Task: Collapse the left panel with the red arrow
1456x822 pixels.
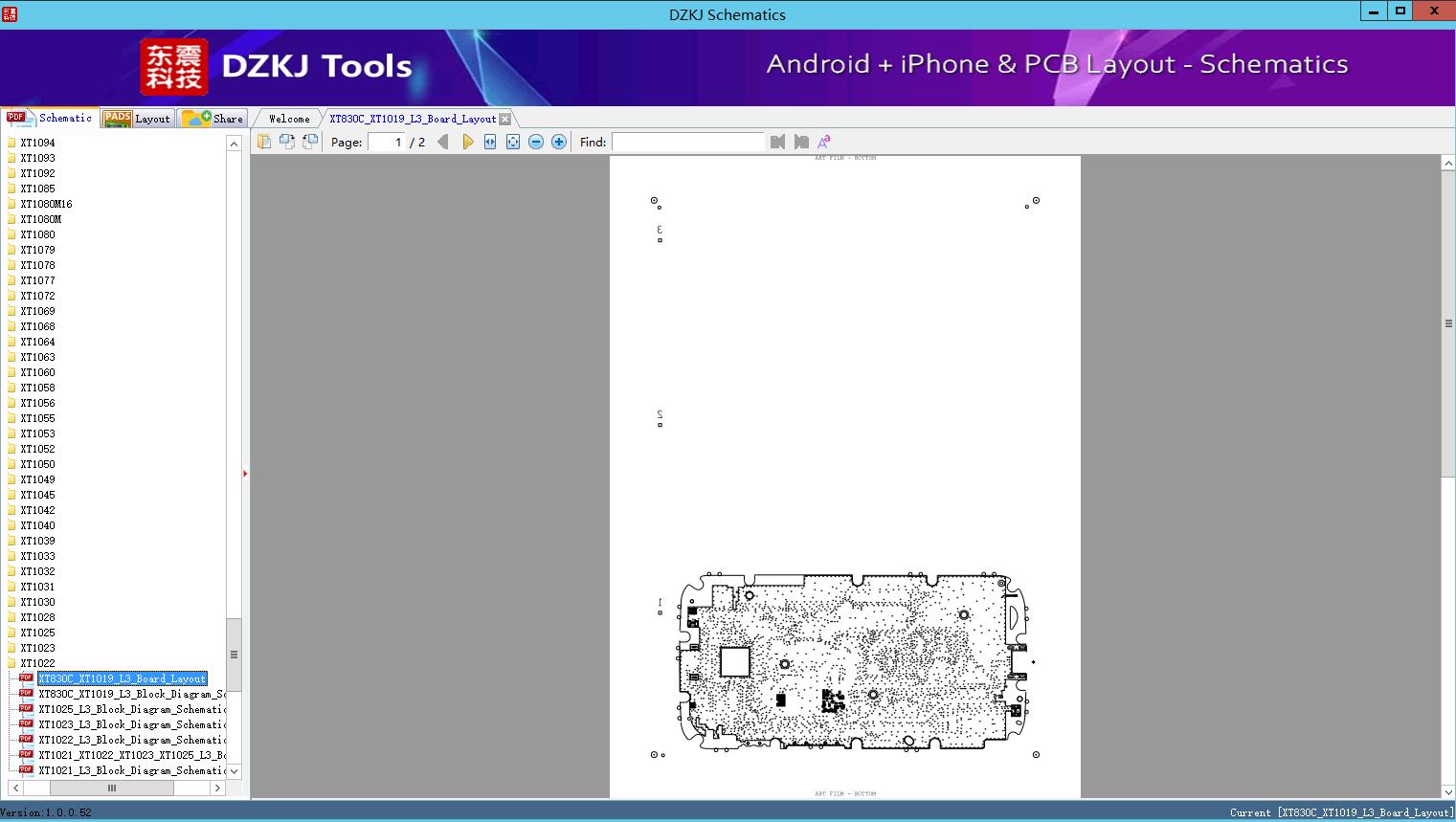Action: tap(245, 474)
